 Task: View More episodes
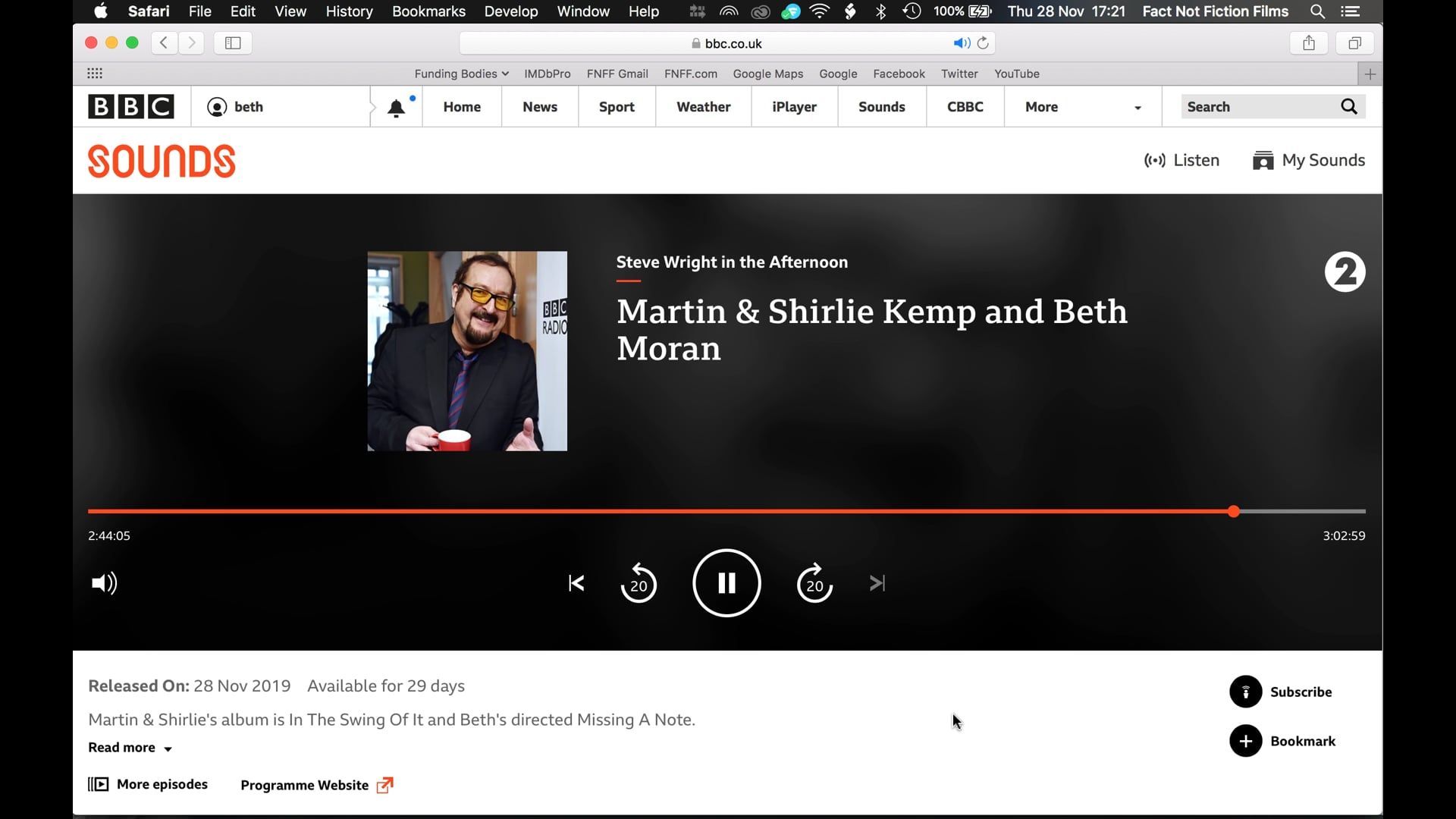(148, 784)
